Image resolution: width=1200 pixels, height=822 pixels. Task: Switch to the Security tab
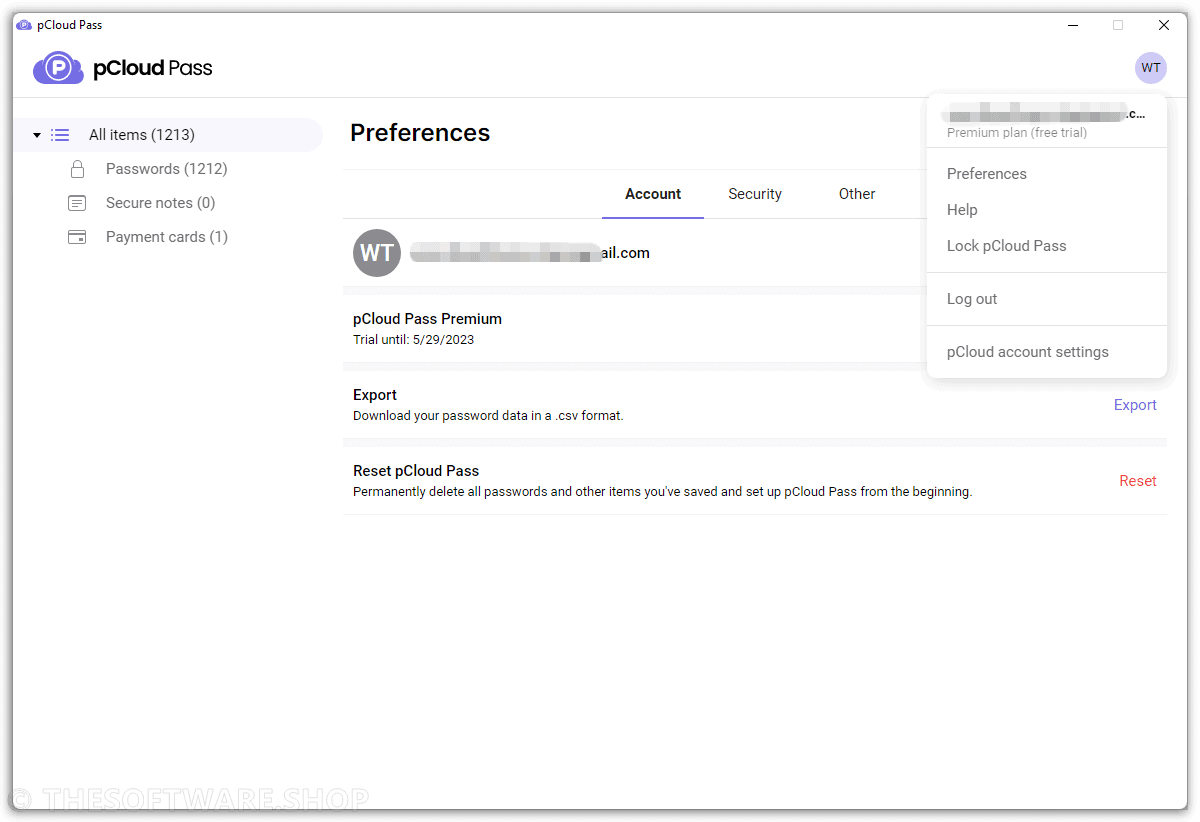coord(755,194)
